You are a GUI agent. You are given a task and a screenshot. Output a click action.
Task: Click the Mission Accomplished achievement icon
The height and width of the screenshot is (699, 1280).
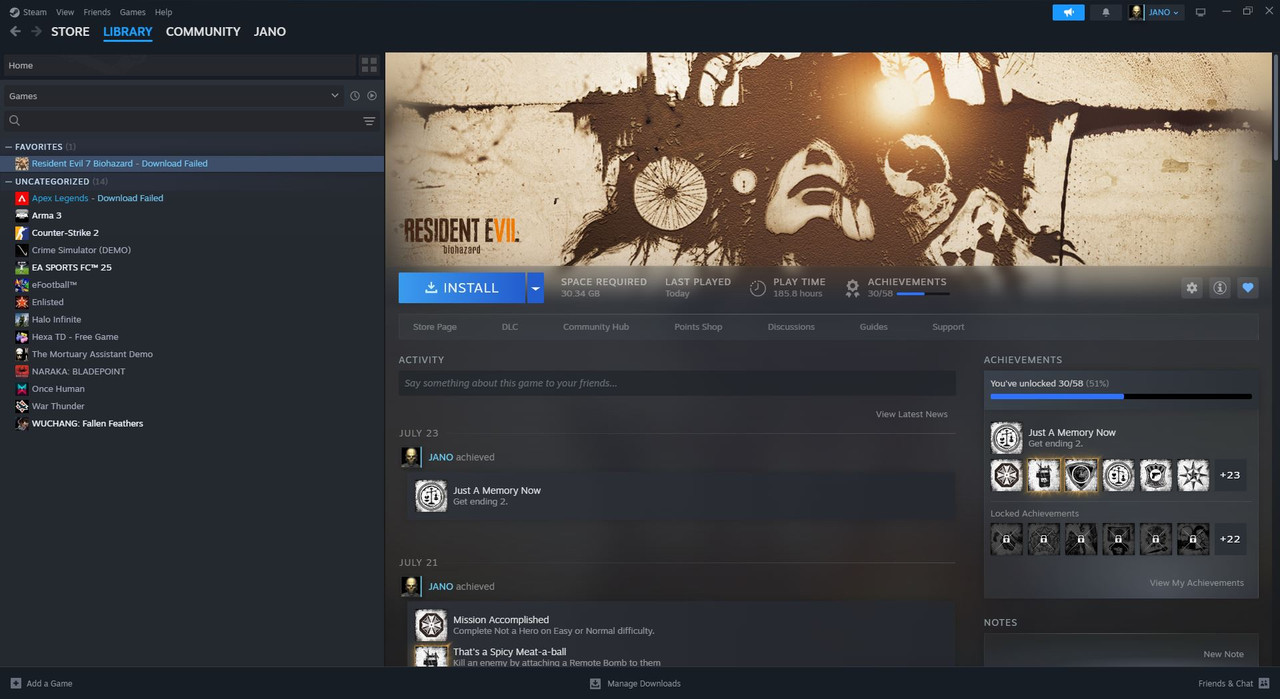[x=431, y=625]
